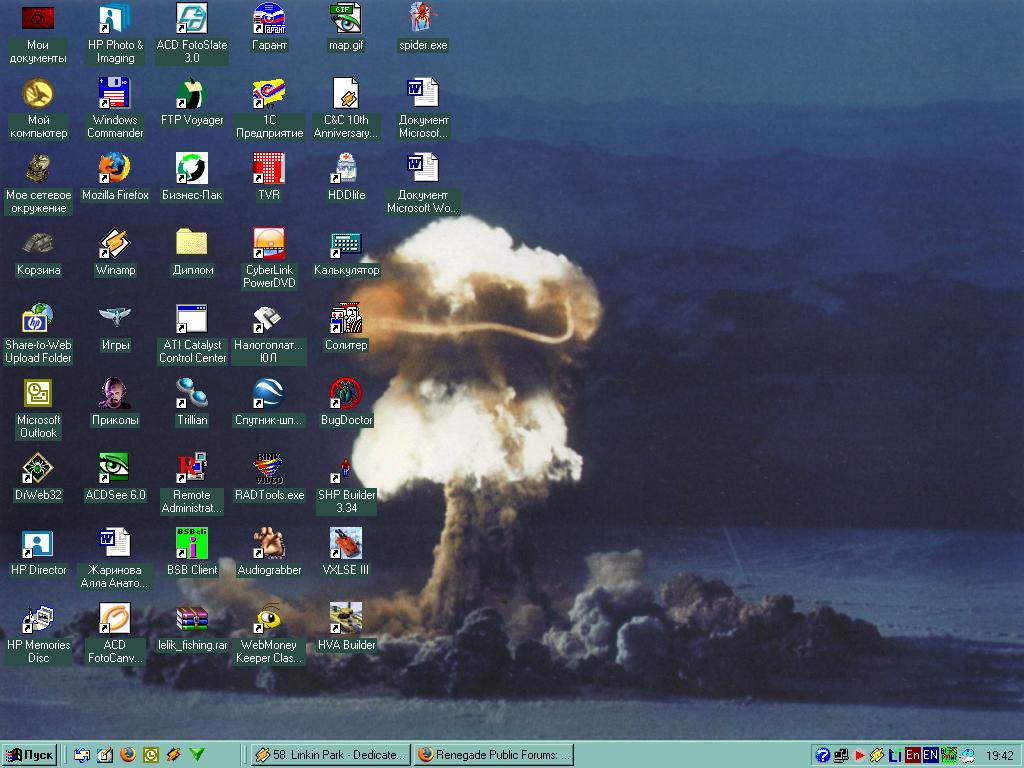The height and width of the screenshot is (768, 1024).
Task: Click the ACDSee 6.0 desktop icon
Action: 115,468
